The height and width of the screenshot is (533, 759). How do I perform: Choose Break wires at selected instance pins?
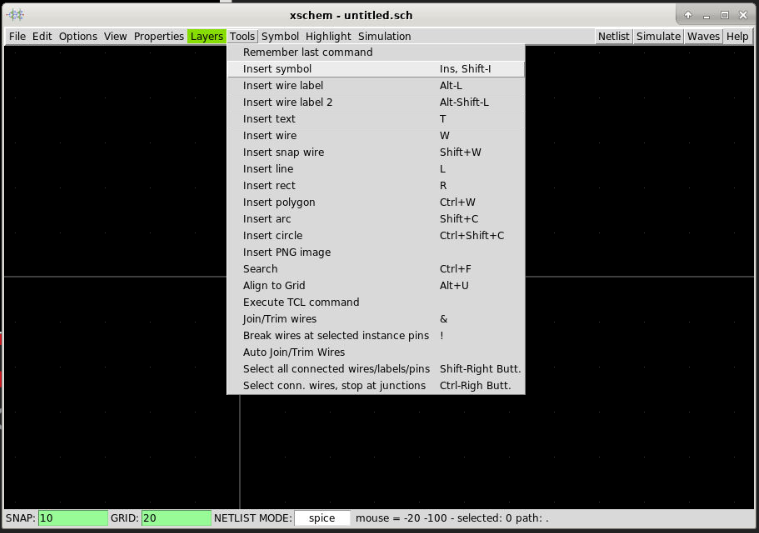(x=376, y=335)
